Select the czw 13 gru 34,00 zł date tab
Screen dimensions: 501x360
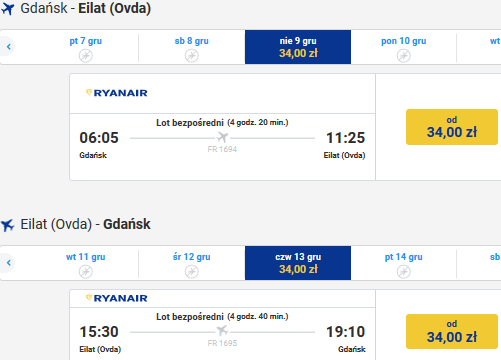pyautogui.click(x=298, y=263)
